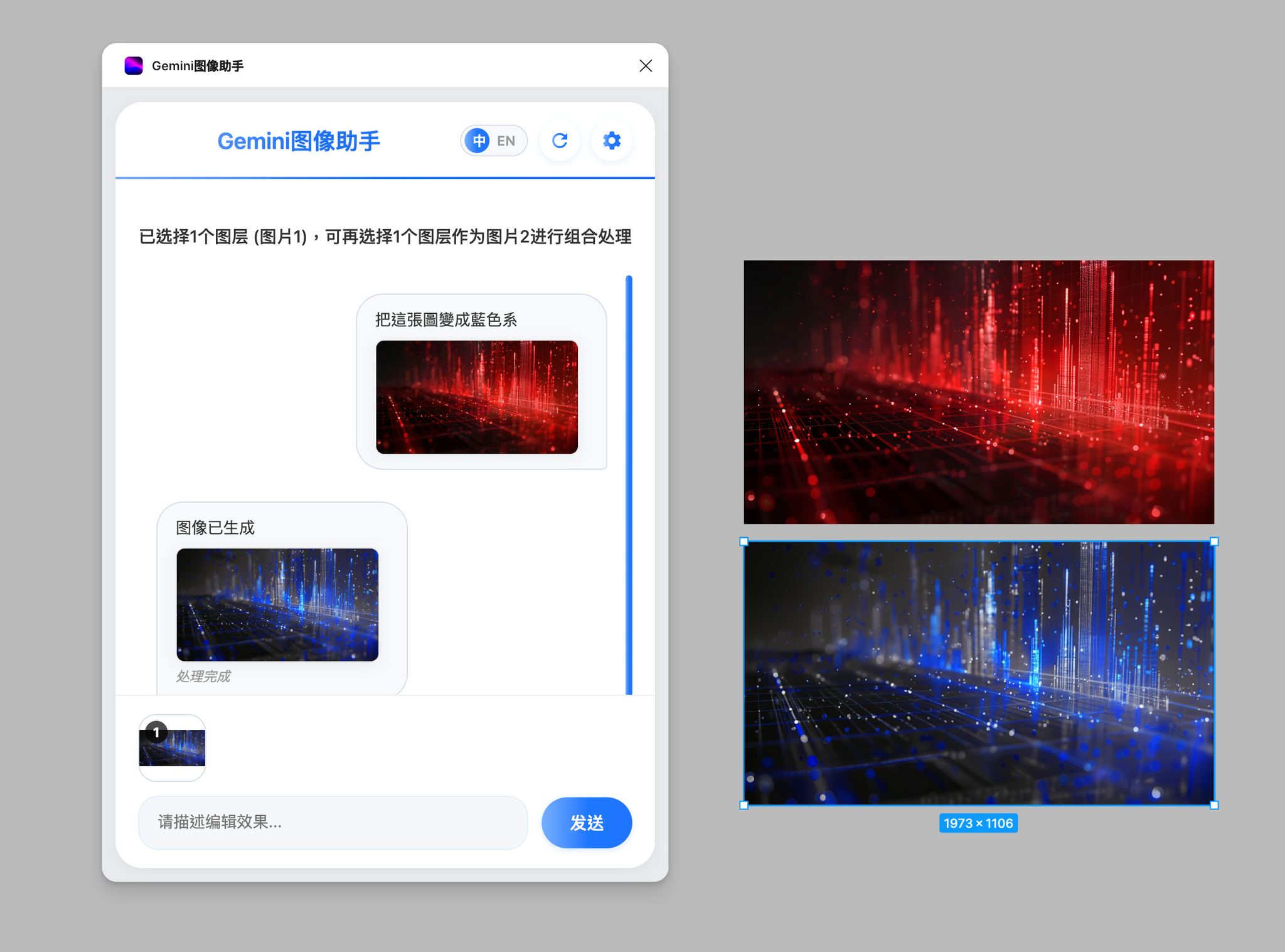Image resolution: width=1285 pixels, height=952 pixels.
Task: Click the 发送 send button
Action: tap(587, 823)
